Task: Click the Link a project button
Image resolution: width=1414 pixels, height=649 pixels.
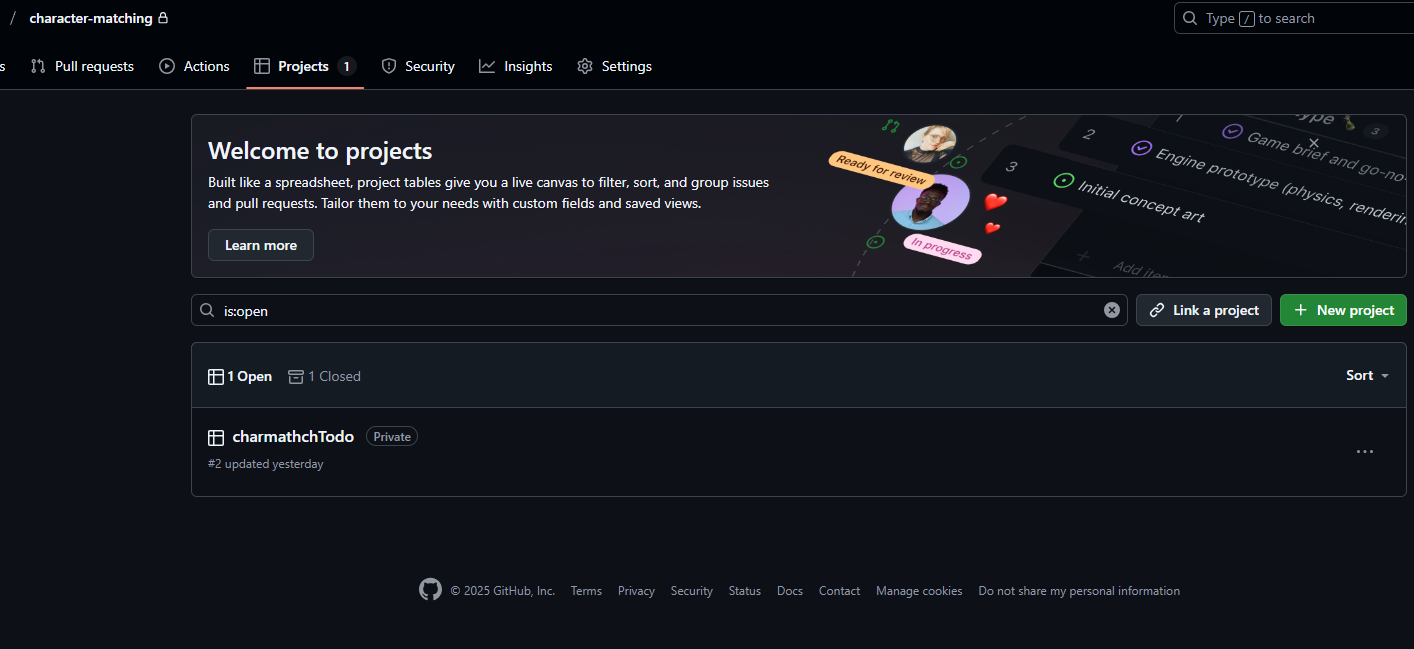Action: (1204, 310)
